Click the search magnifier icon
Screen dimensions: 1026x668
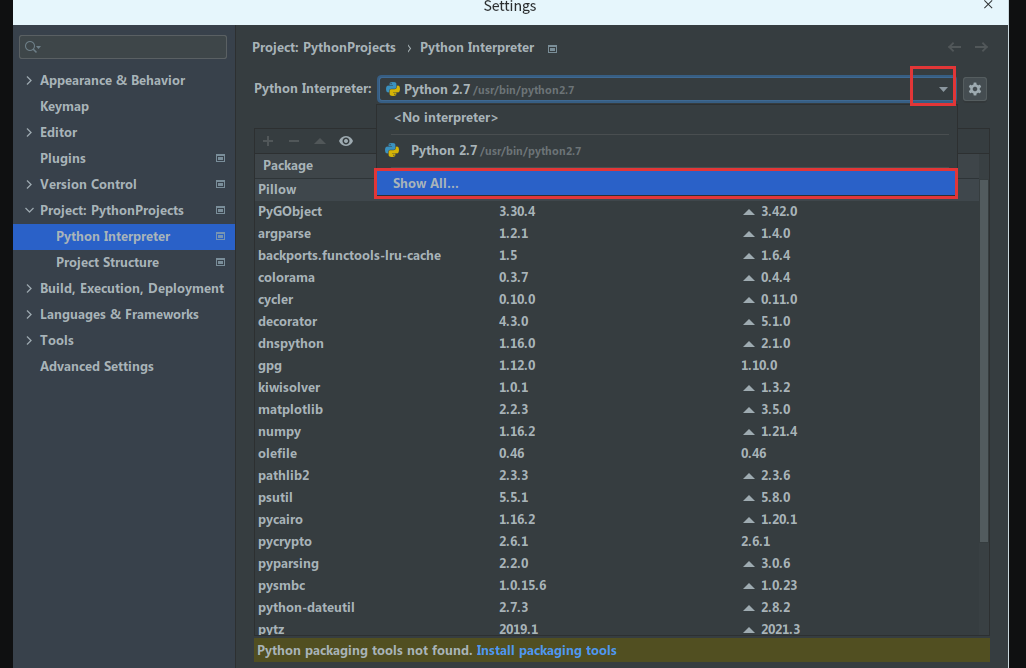click(x=32, y=47)
